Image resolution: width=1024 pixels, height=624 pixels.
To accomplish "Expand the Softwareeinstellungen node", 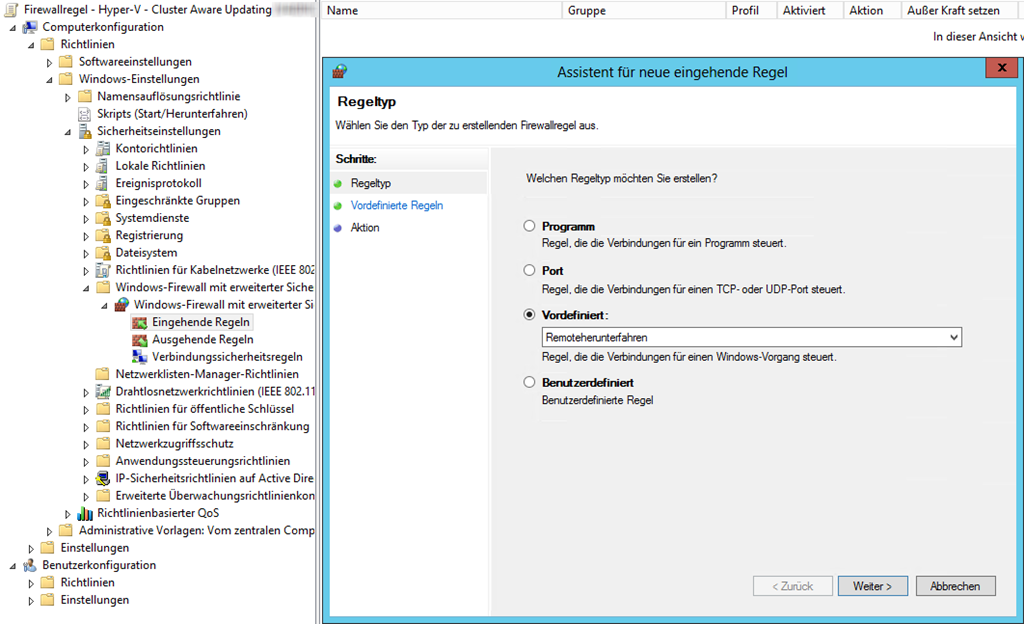I will [49, 63].
